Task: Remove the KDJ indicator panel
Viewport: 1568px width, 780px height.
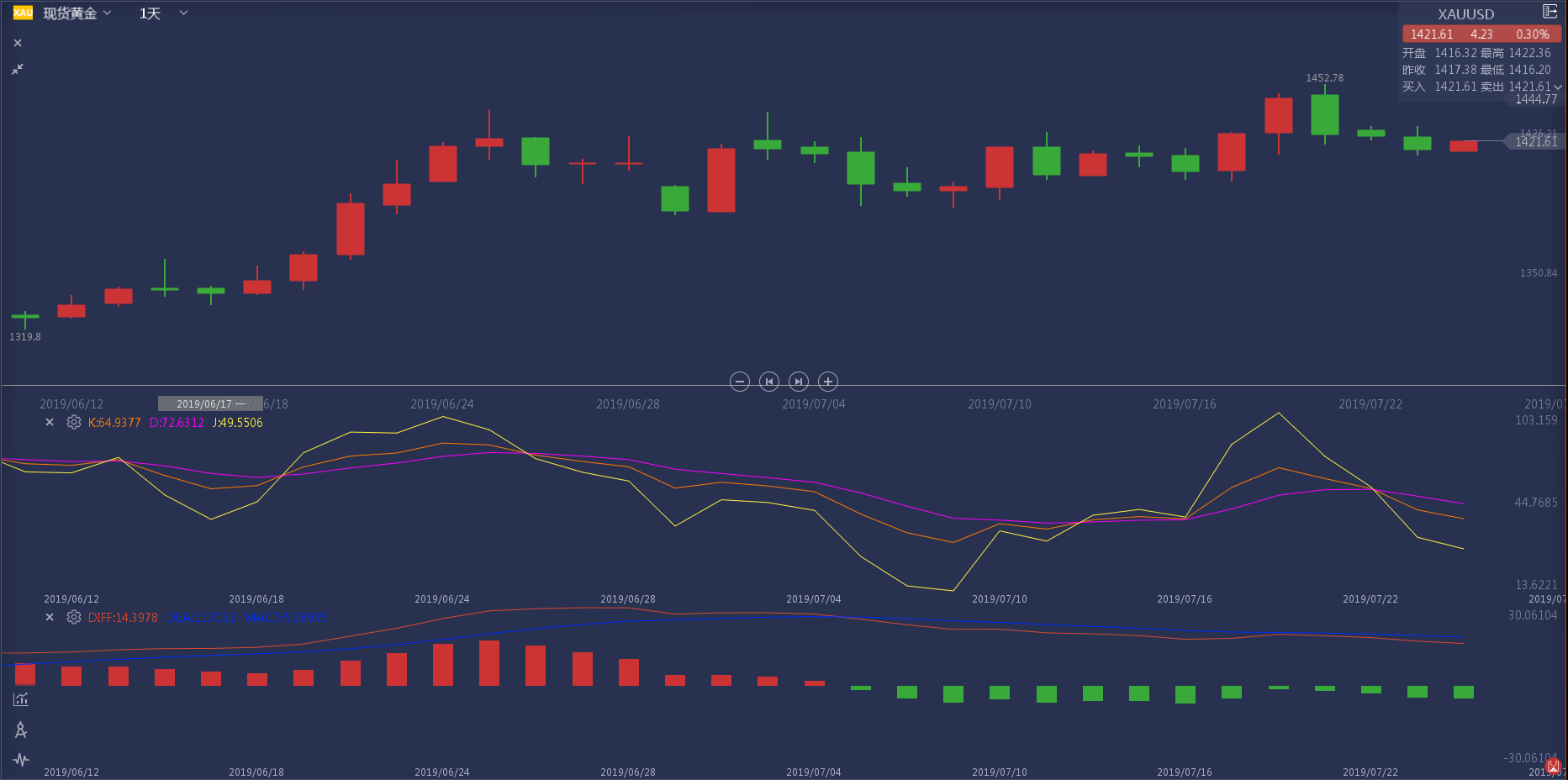Action: [50, 422]
